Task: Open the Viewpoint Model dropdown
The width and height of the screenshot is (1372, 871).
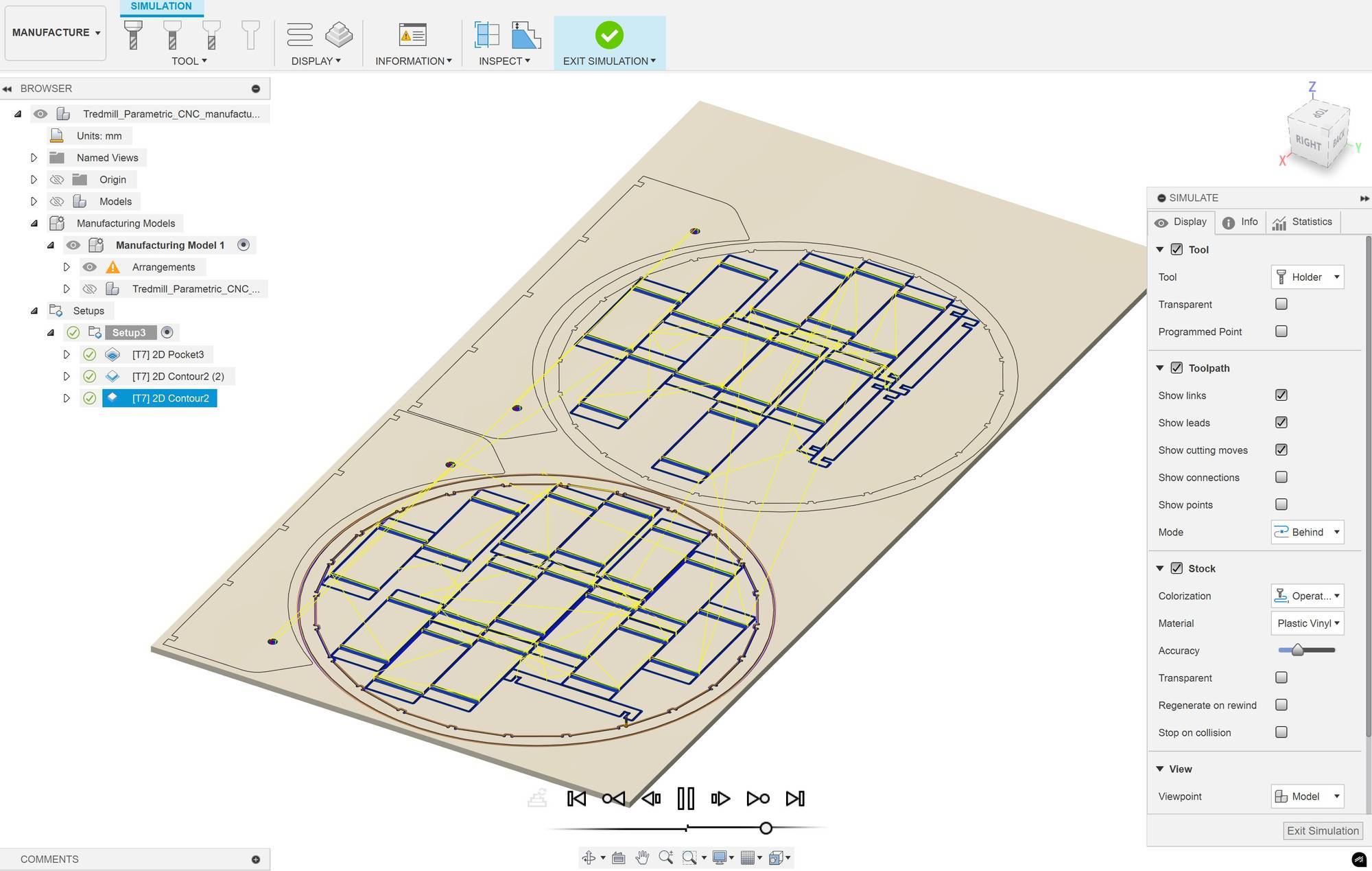Action: (1307, 796)
